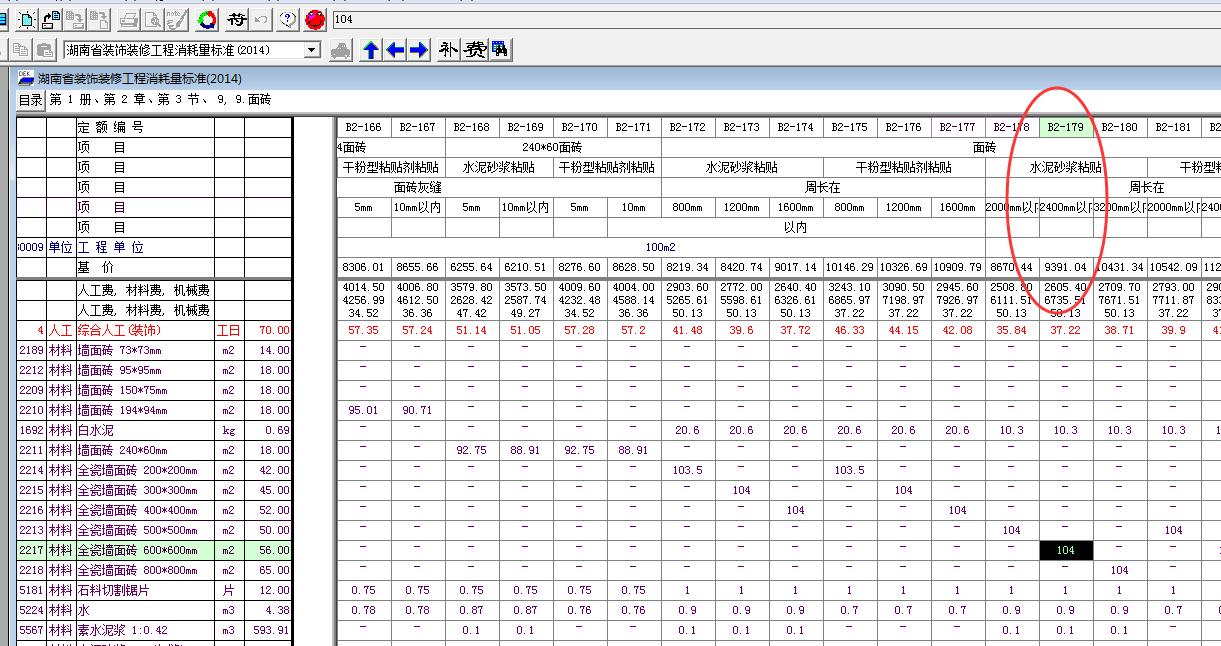The width and height of the screenshot is (1221, 646).
Task: Click the input field showing 104
Action: pyautogui.click(x=775, y=19)
